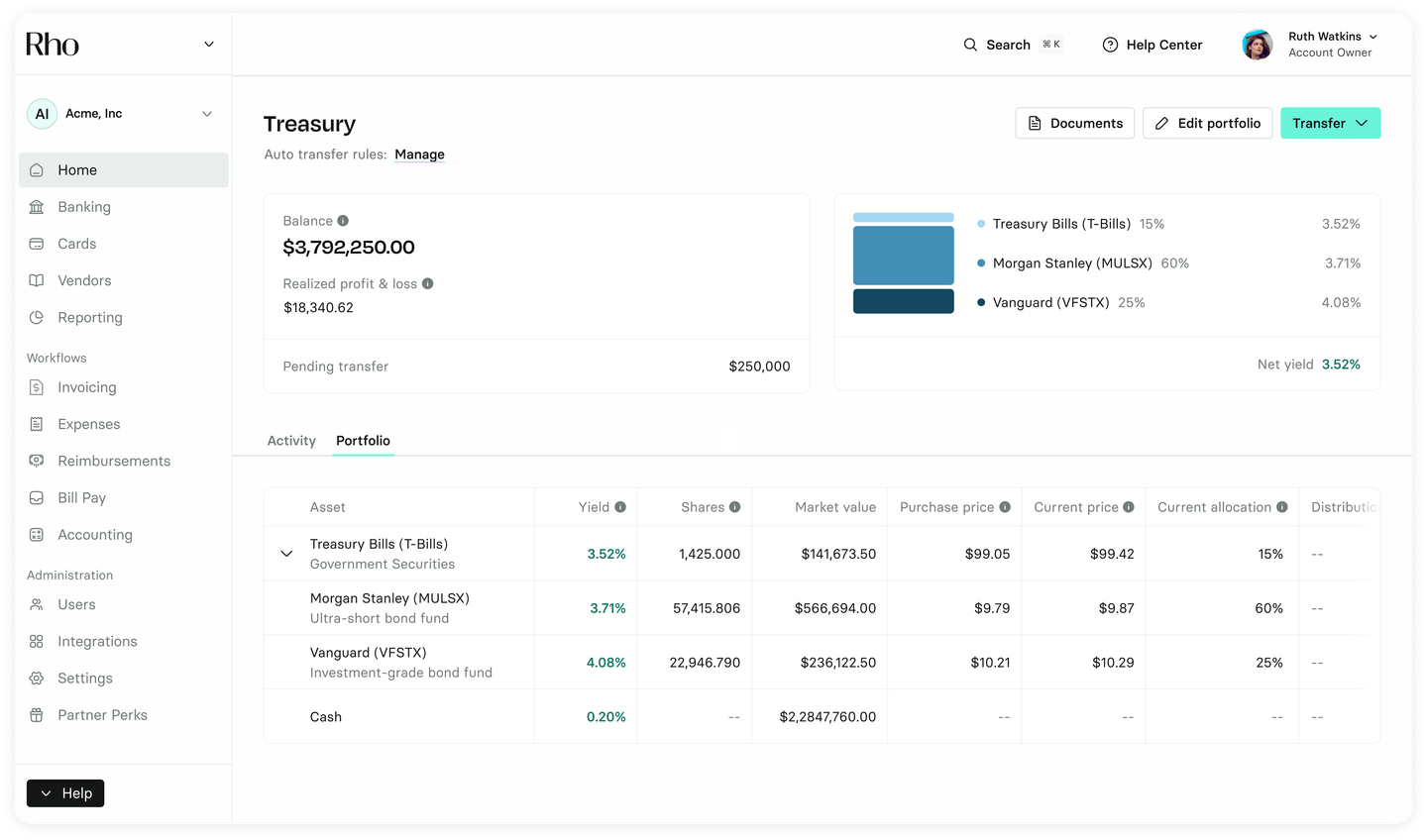
Task: Click info icon beside Current price header
Action: pyautogui.click(x=1129, y=507)
